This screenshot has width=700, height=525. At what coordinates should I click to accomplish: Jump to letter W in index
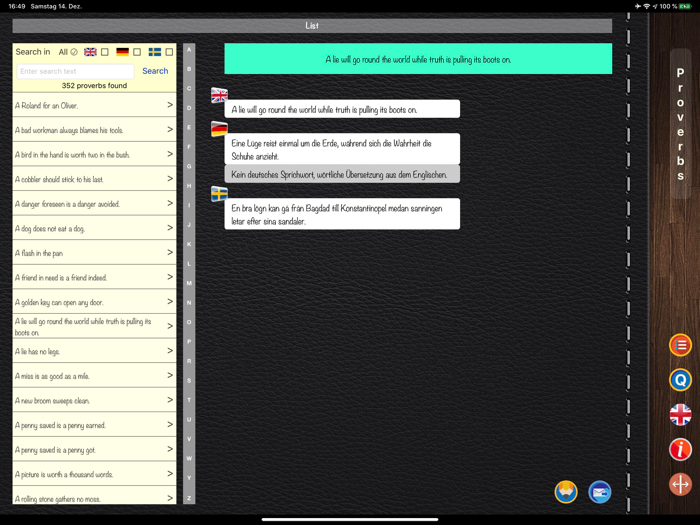(189, 458)
